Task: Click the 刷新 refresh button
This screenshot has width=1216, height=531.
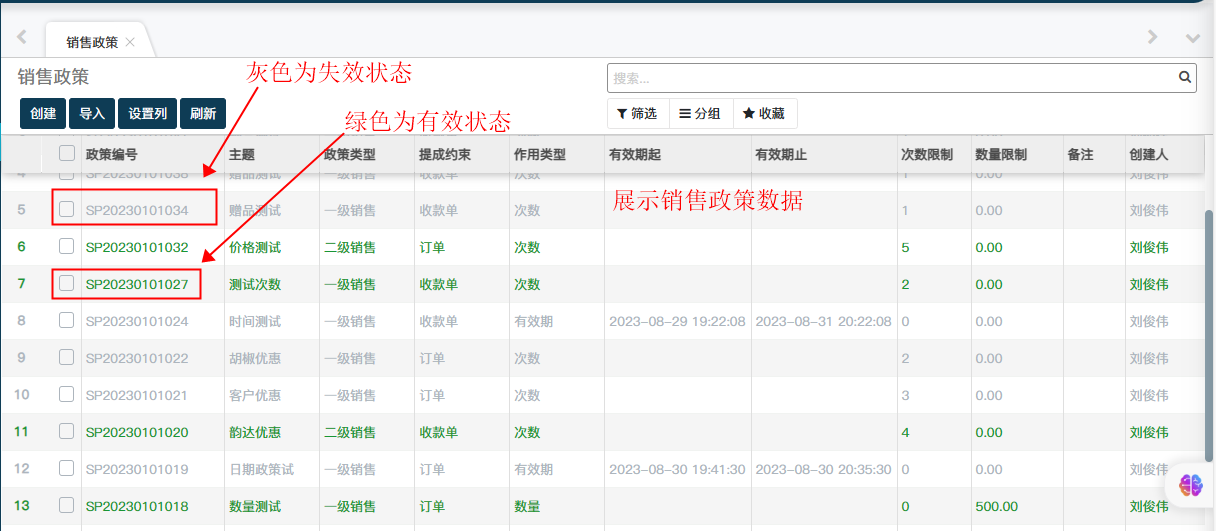Action: click(x=202, y=114)
